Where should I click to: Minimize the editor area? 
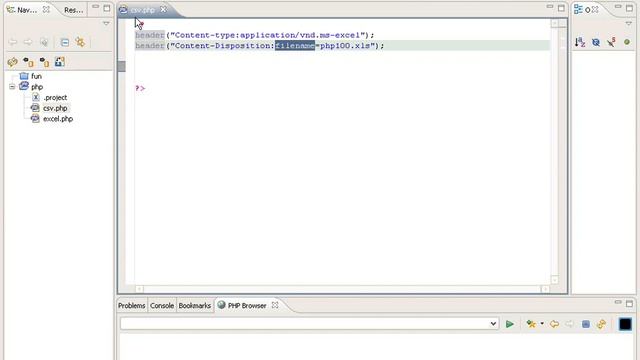click(550, 7)
